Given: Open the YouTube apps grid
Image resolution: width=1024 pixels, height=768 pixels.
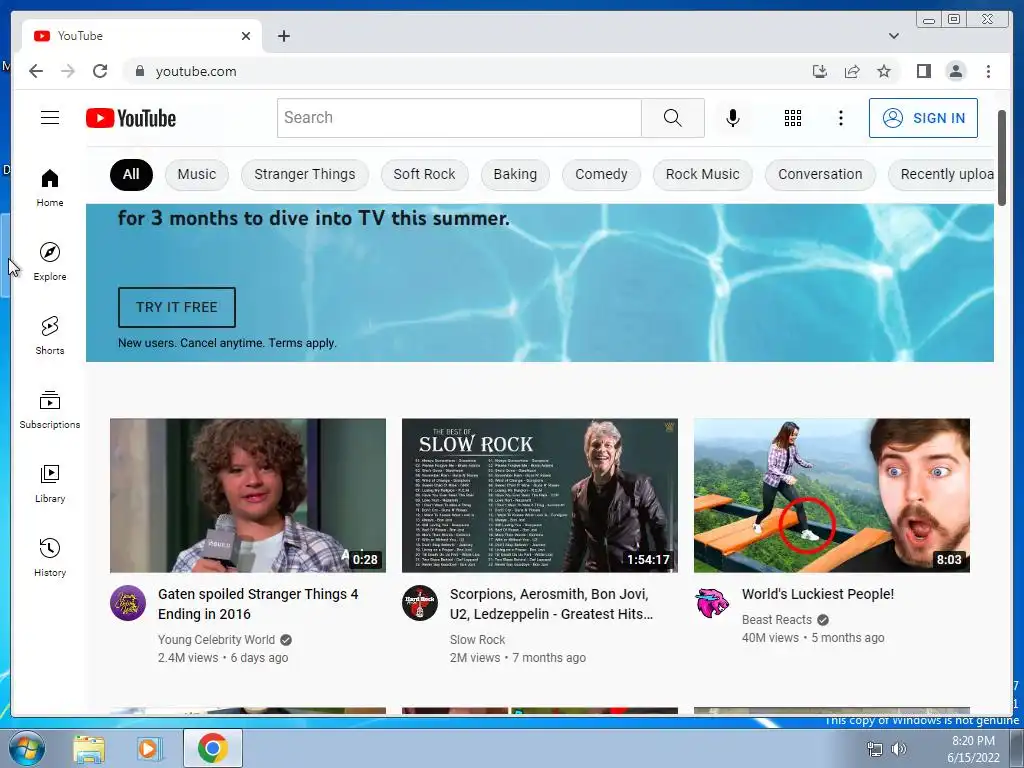Looking at the screenshot, I should 793,118.
